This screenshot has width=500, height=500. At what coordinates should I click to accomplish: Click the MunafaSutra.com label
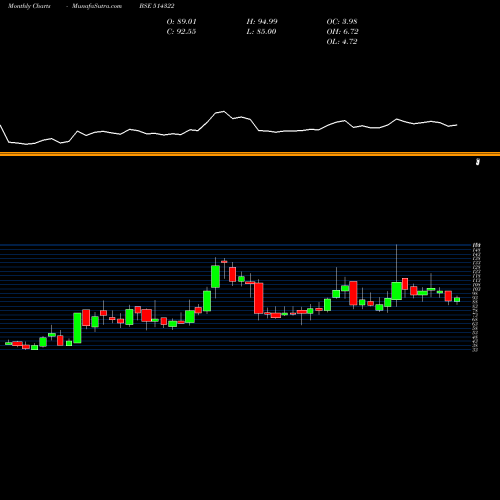pyautogui.click(x=97, y=6)
